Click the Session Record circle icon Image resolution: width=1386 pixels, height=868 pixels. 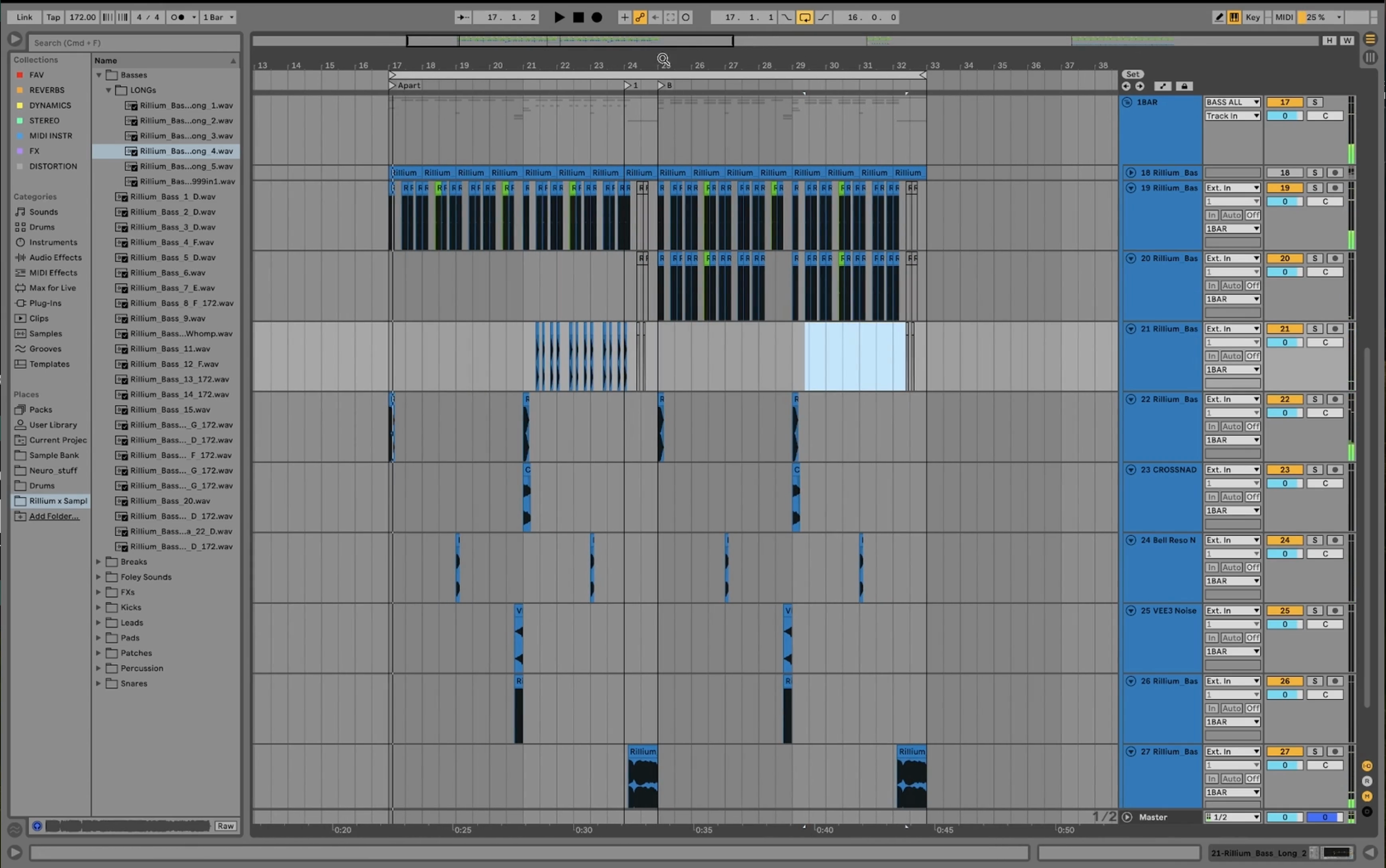pos(685,17)
